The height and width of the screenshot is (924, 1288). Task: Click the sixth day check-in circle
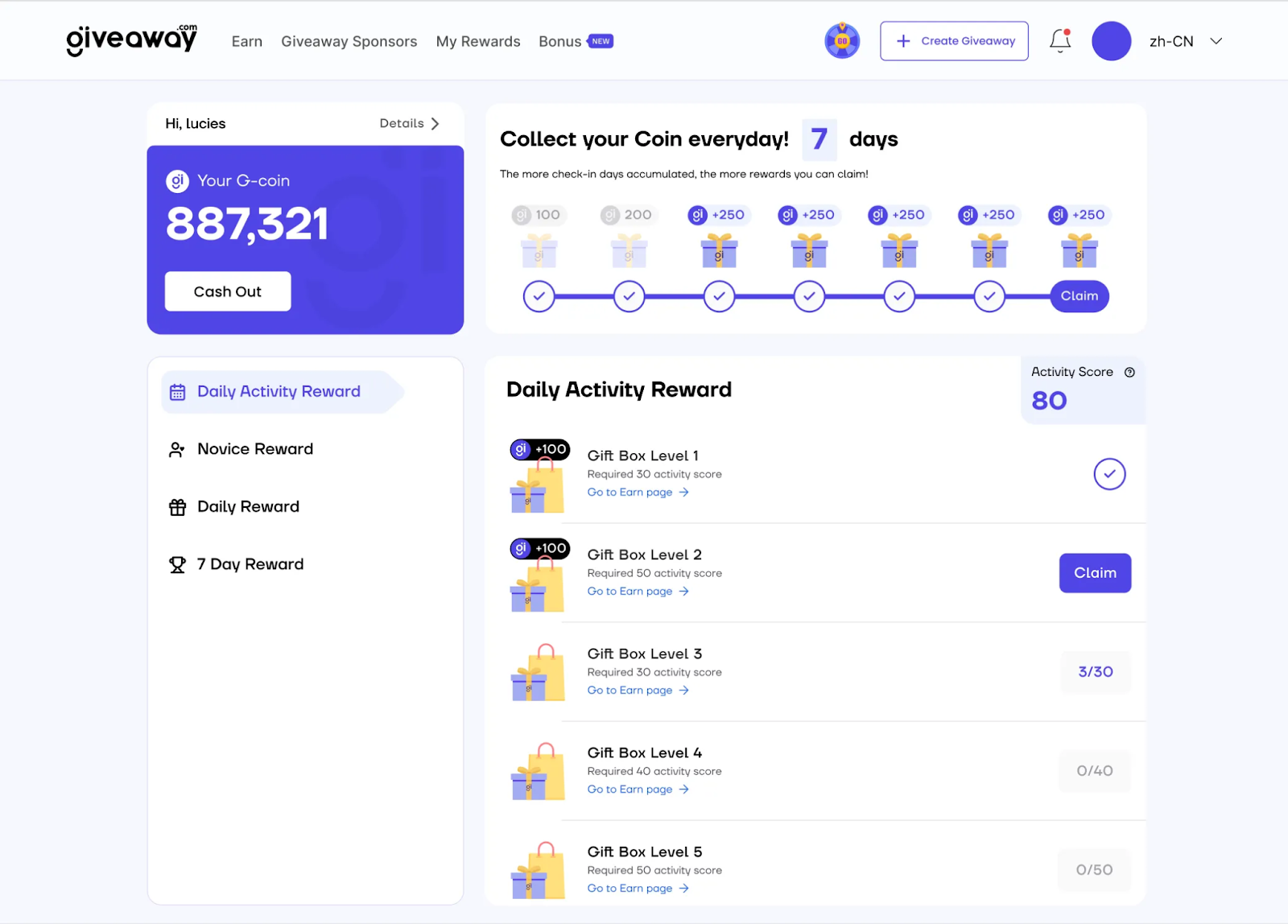[x=989, y=296]
